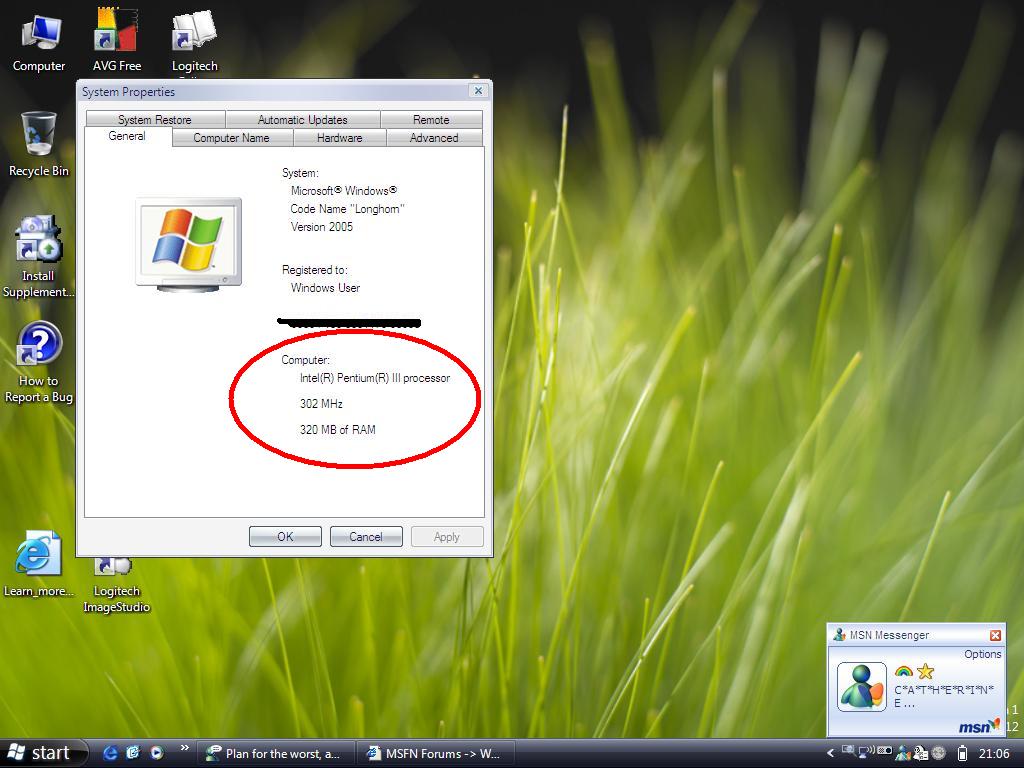Cancel the System Properties dialog
Screen dimensions: 1024x768
(x=366, y=537)
